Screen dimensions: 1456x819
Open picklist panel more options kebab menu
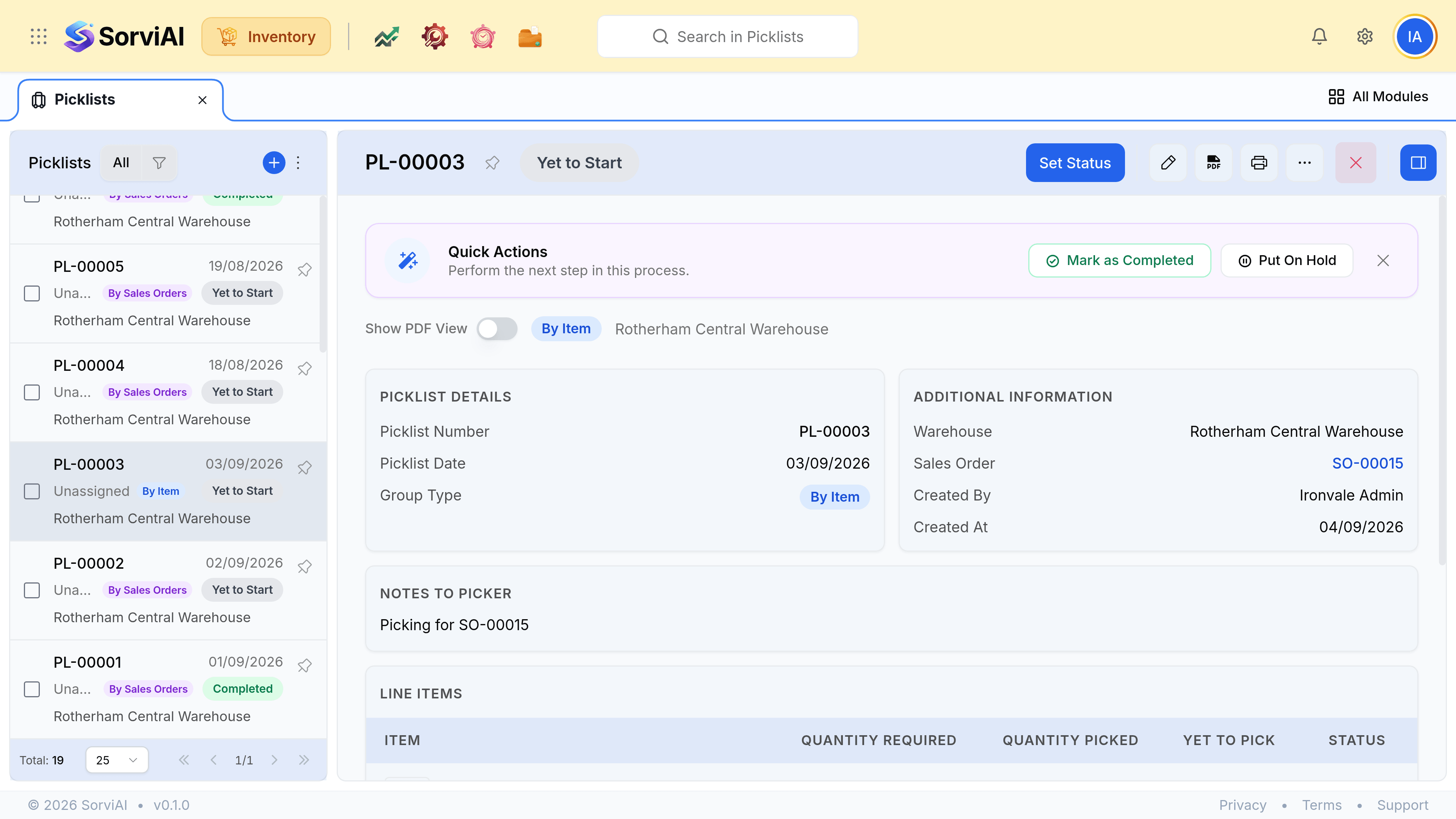[x=298, y=163]
